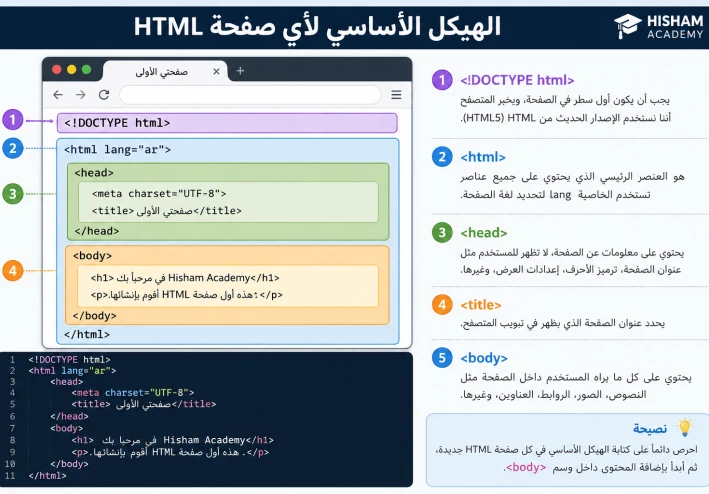Image resolution: width=709 pixels, height=494 pixels.
Task: Click line 10 </body> in the code editor
Action: 69,464
